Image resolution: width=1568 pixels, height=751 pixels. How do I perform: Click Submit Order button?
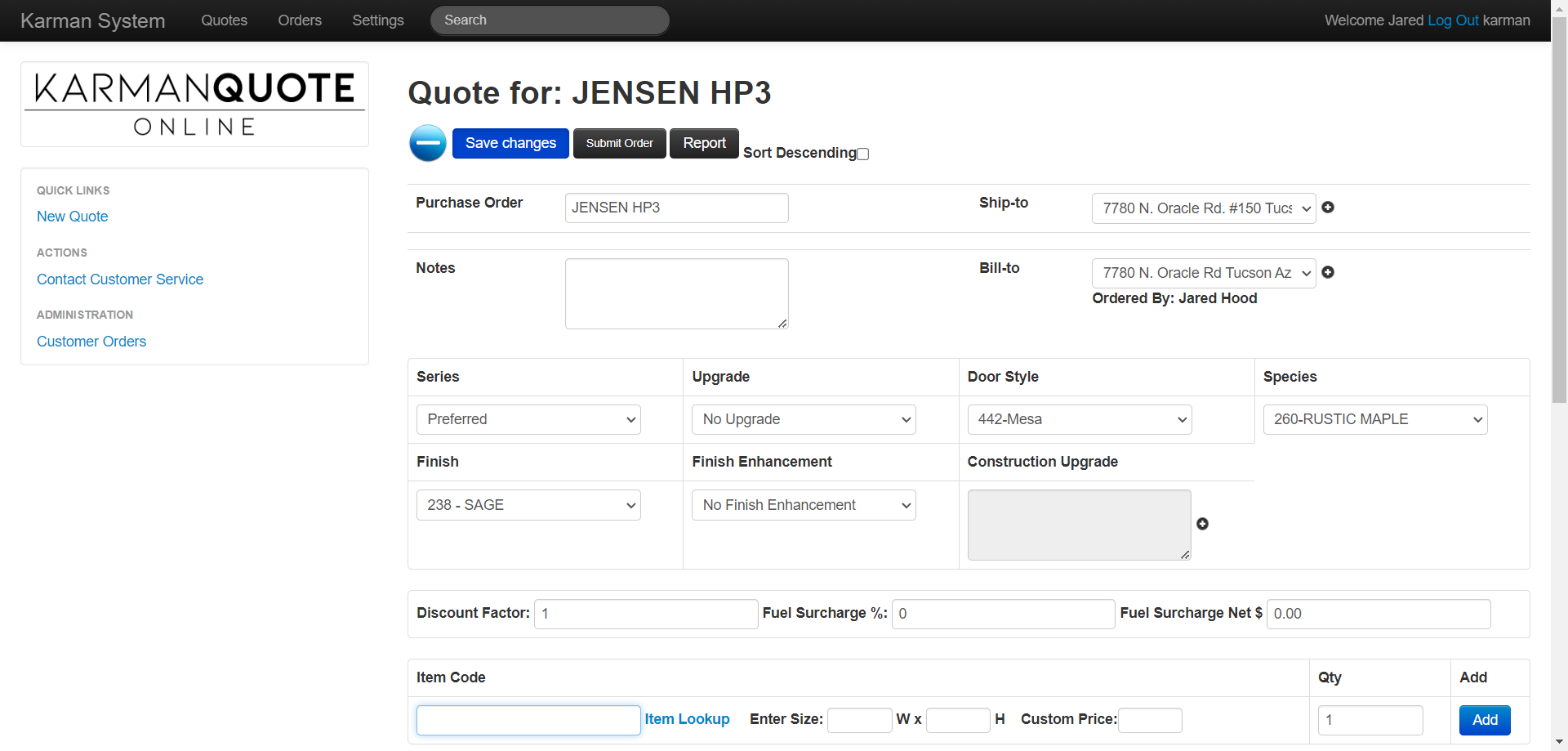(620, 143)
